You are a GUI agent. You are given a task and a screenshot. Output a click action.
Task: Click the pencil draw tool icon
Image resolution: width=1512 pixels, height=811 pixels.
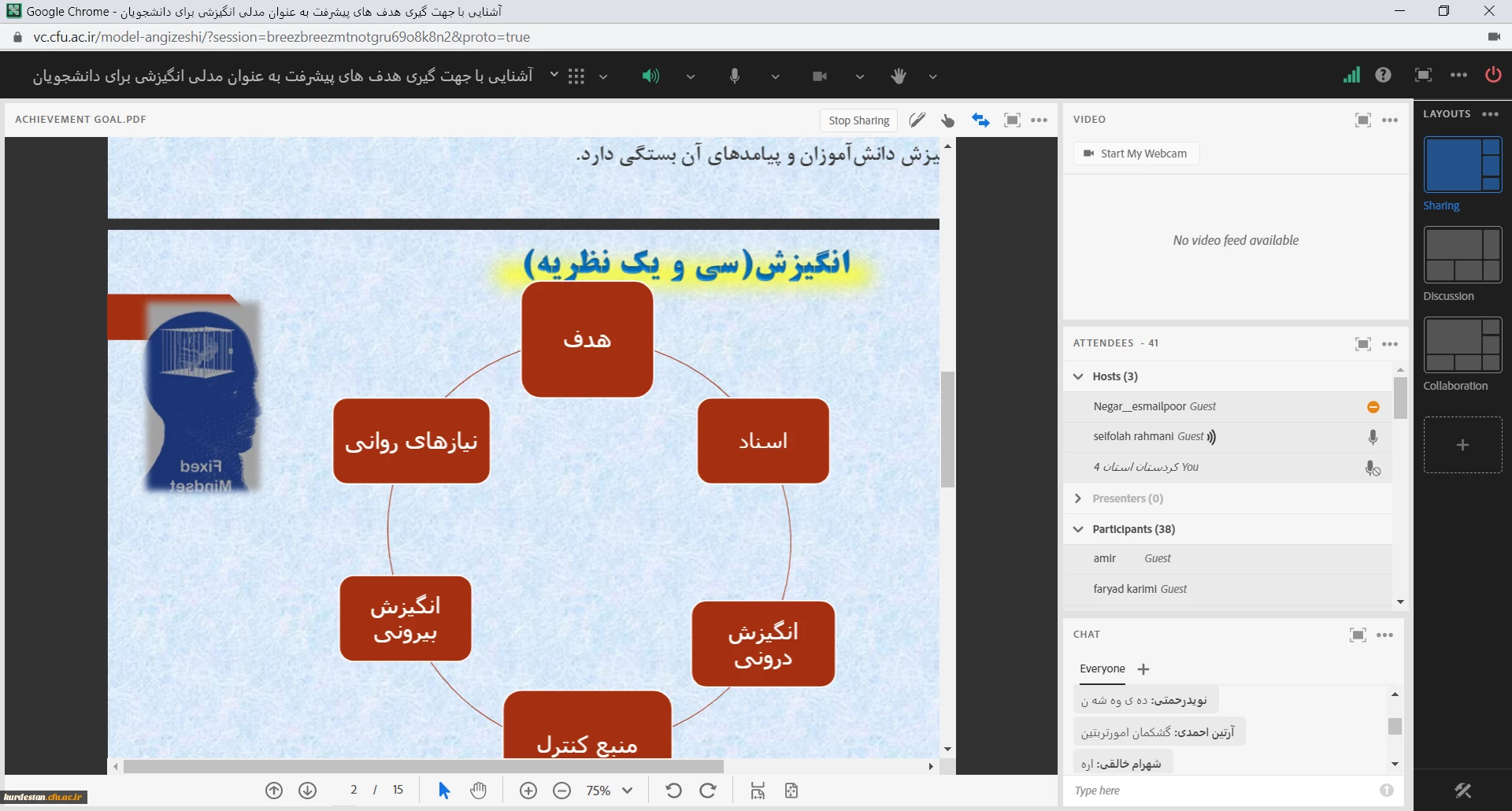pos(917,120)
